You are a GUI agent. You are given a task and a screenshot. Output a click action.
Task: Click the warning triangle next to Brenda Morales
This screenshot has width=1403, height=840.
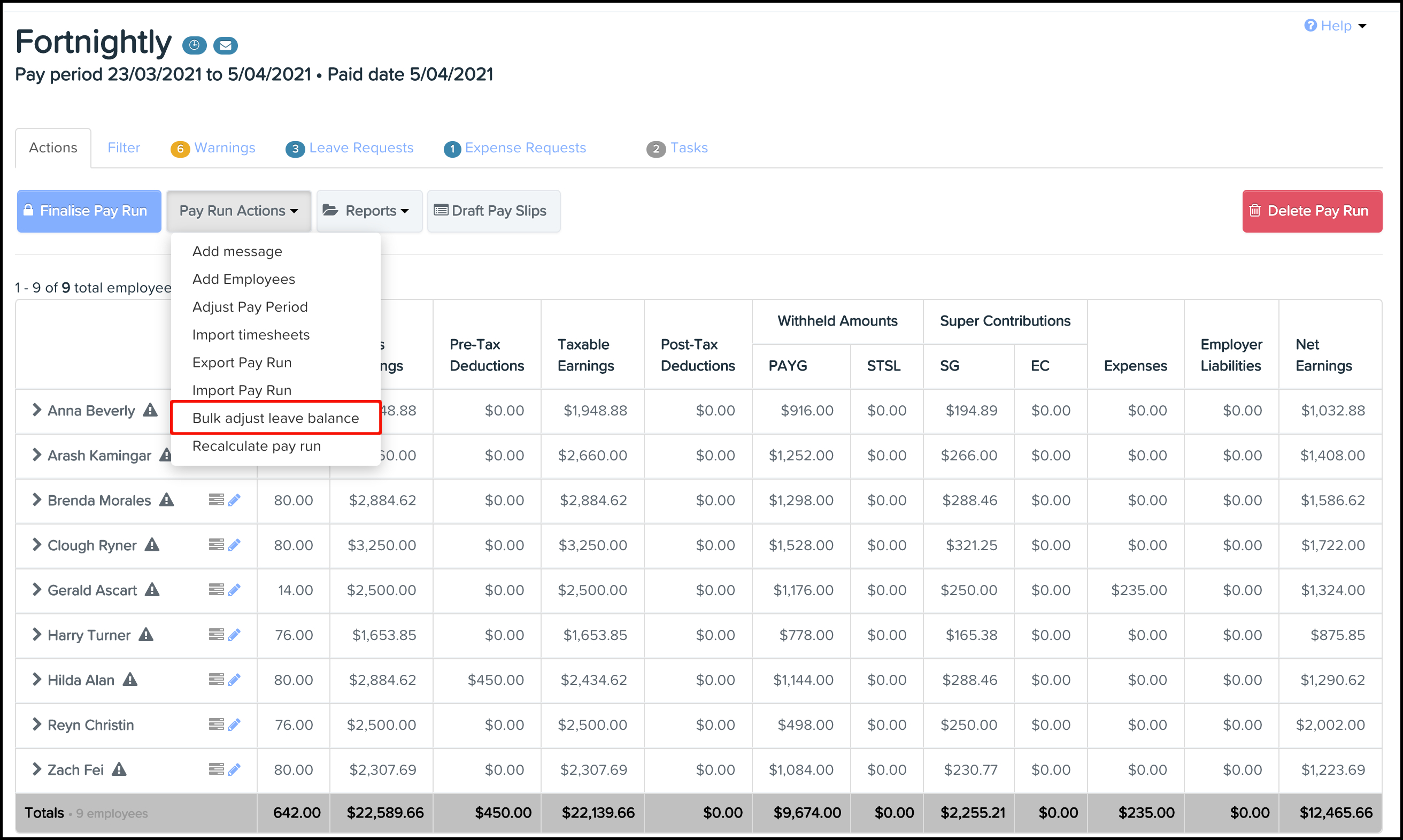click(166, 500)
